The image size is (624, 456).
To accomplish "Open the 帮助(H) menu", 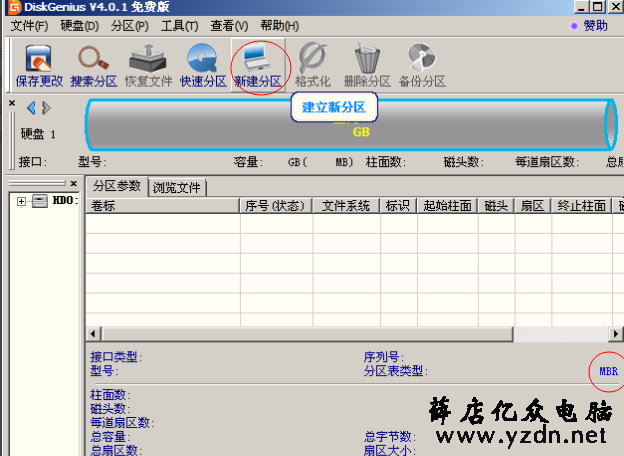I will [x=279, y=26].
